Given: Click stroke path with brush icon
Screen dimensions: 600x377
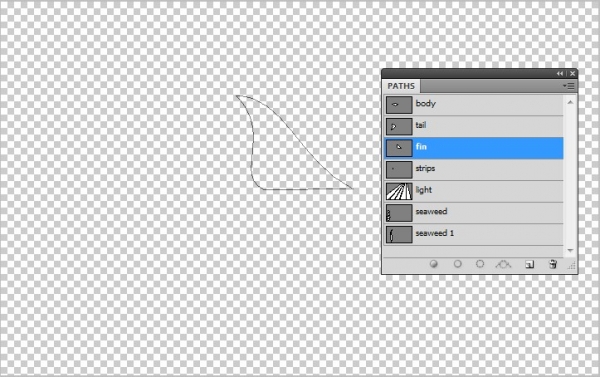Looking at the screenshot, I should pyautogui.click(x=457, y=264).
